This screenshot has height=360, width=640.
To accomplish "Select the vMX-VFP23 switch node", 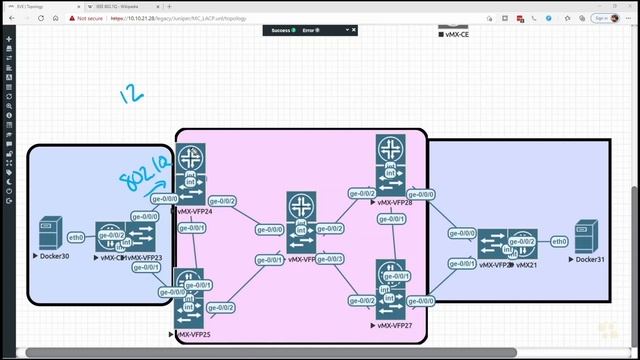I will pos(140,237).
